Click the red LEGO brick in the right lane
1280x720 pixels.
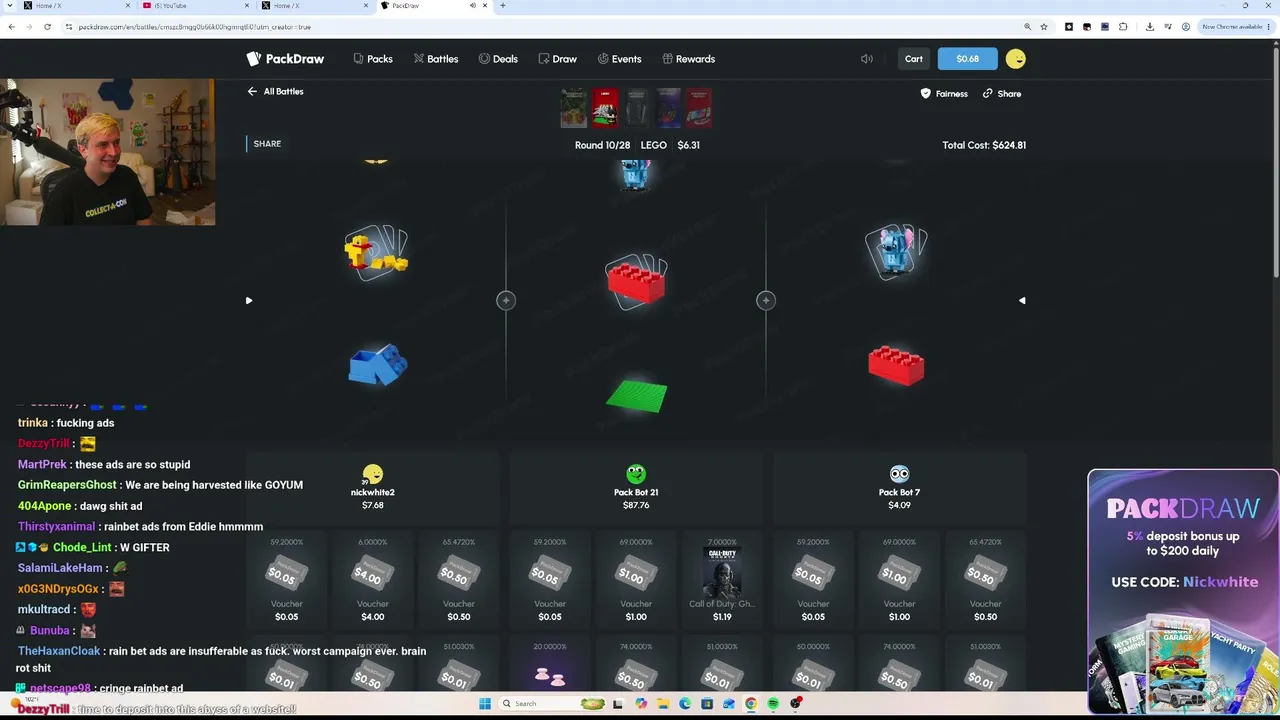[x=896, y=365]
